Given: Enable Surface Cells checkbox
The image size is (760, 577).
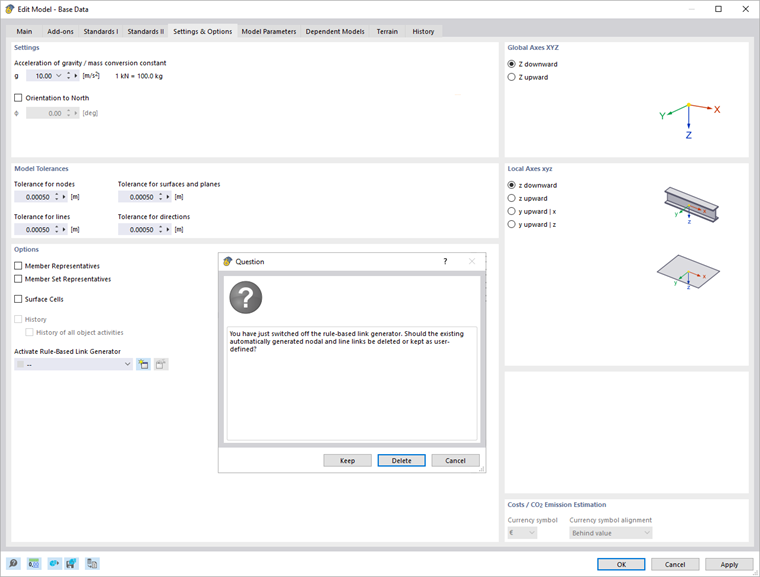Looking at the screenshot, I should 18,299.
